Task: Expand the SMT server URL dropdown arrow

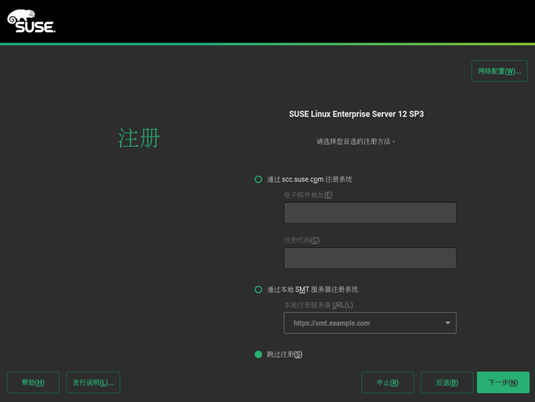Action: coord(447,323)
